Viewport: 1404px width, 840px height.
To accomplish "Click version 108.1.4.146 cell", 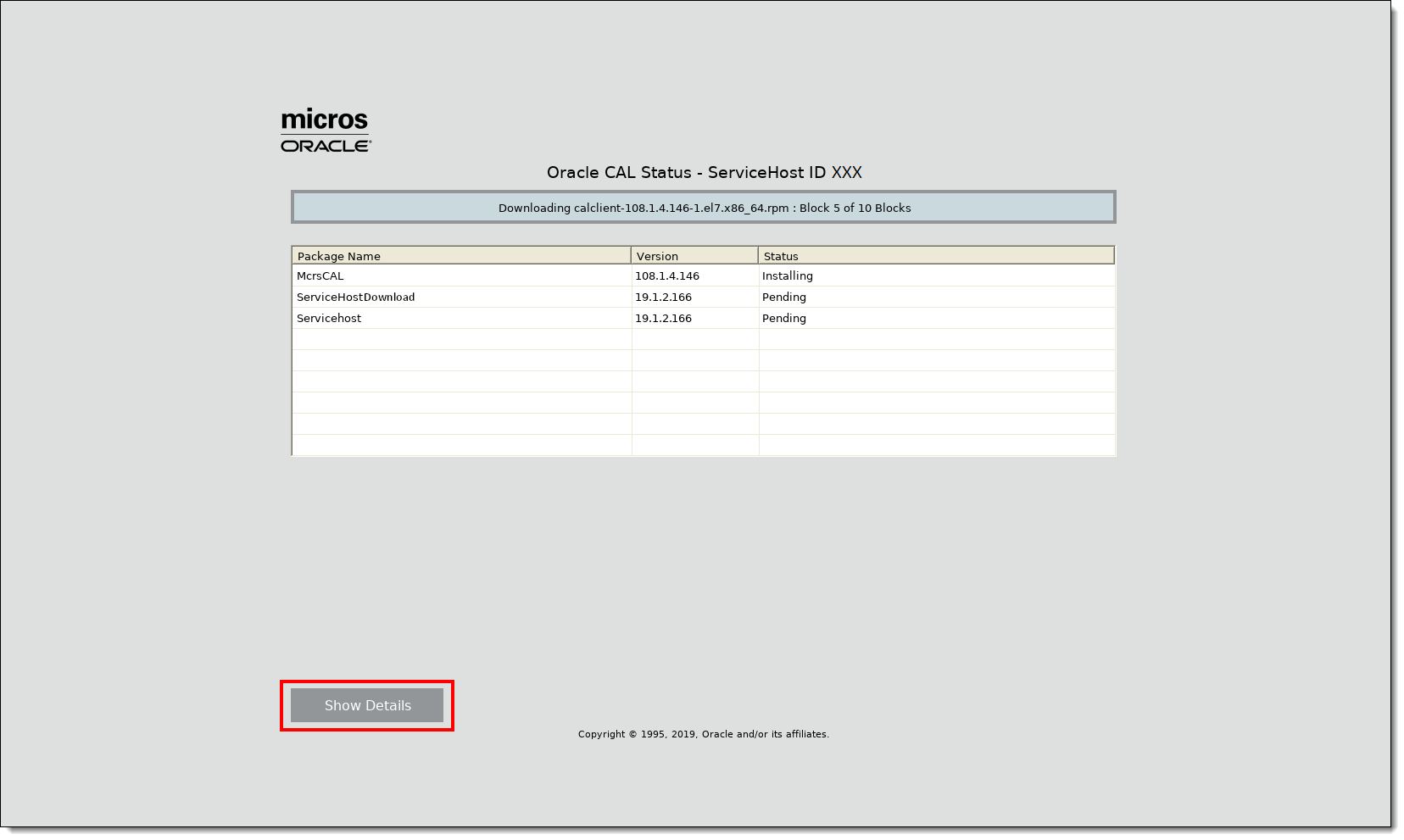I will (667, 276).
